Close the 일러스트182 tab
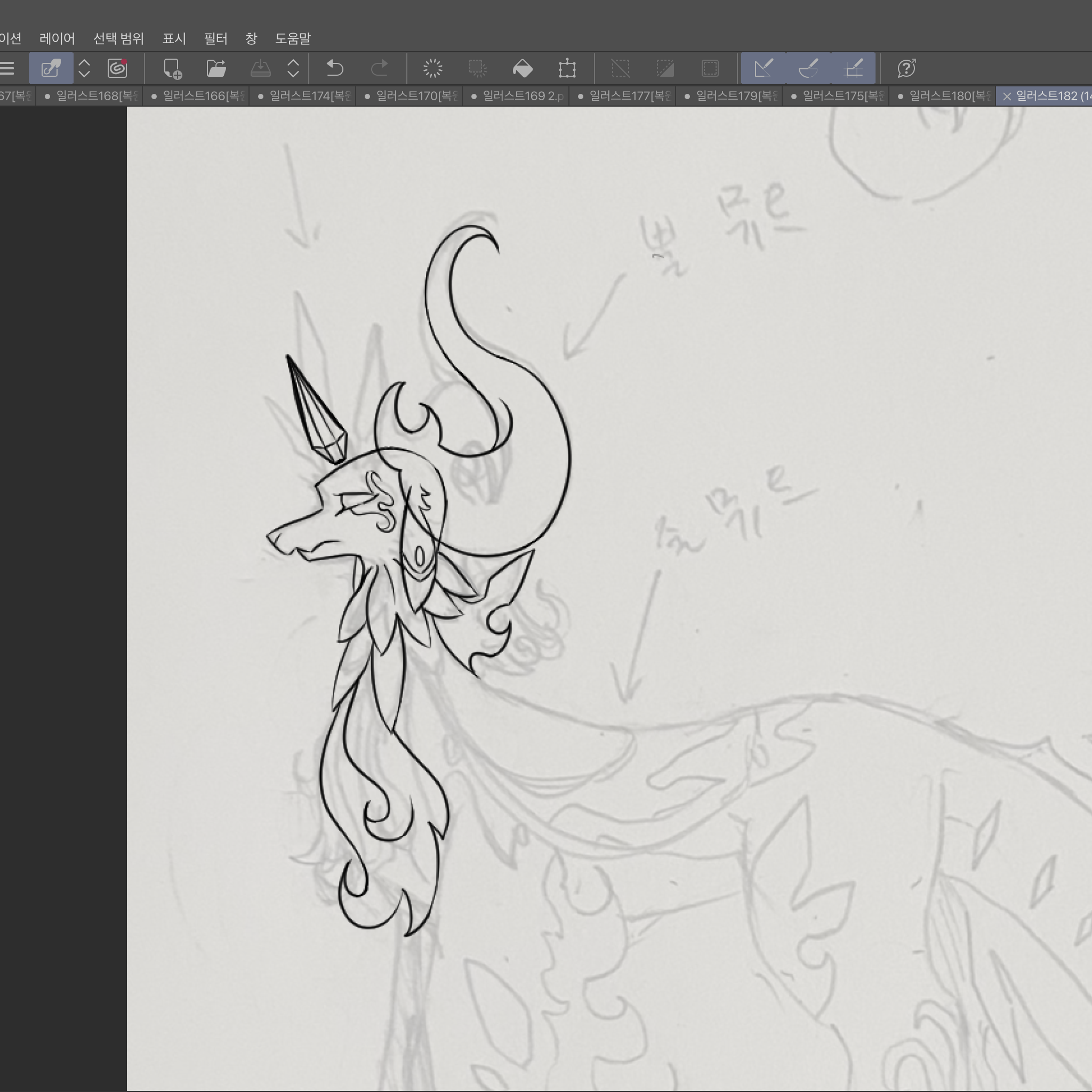Viewport: 1092px width, 1092px height. tap(1007, 97)
